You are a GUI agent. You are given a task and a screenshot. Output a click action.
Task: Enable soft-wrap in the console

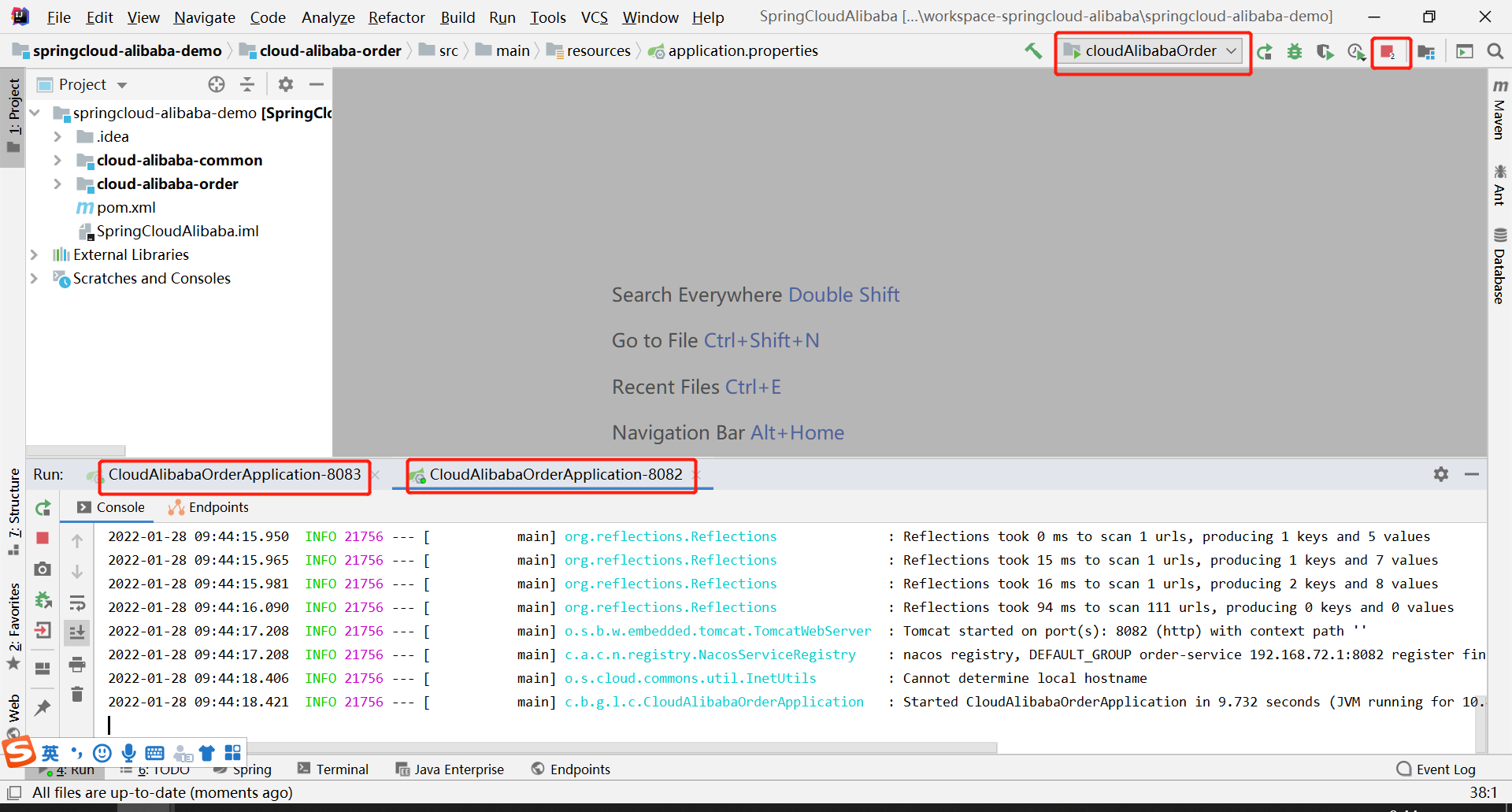[x=76, y=602]
